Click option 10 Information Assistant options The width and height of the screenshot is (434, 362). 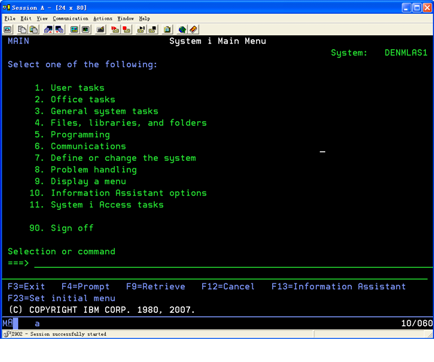click(x=118, y=193)
